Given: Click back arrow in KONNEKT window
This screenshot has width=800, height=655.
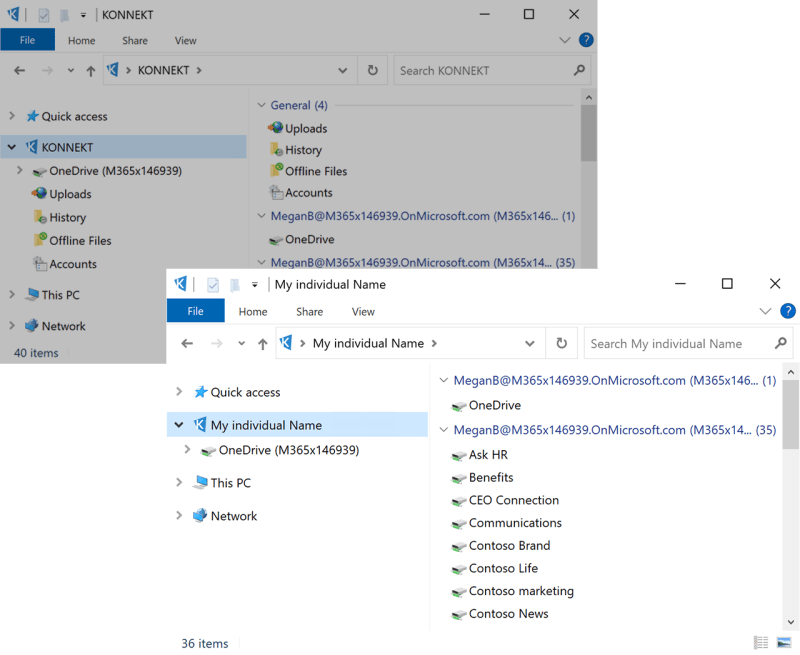Looking at the screenshot, I should [x=19, y=70].
